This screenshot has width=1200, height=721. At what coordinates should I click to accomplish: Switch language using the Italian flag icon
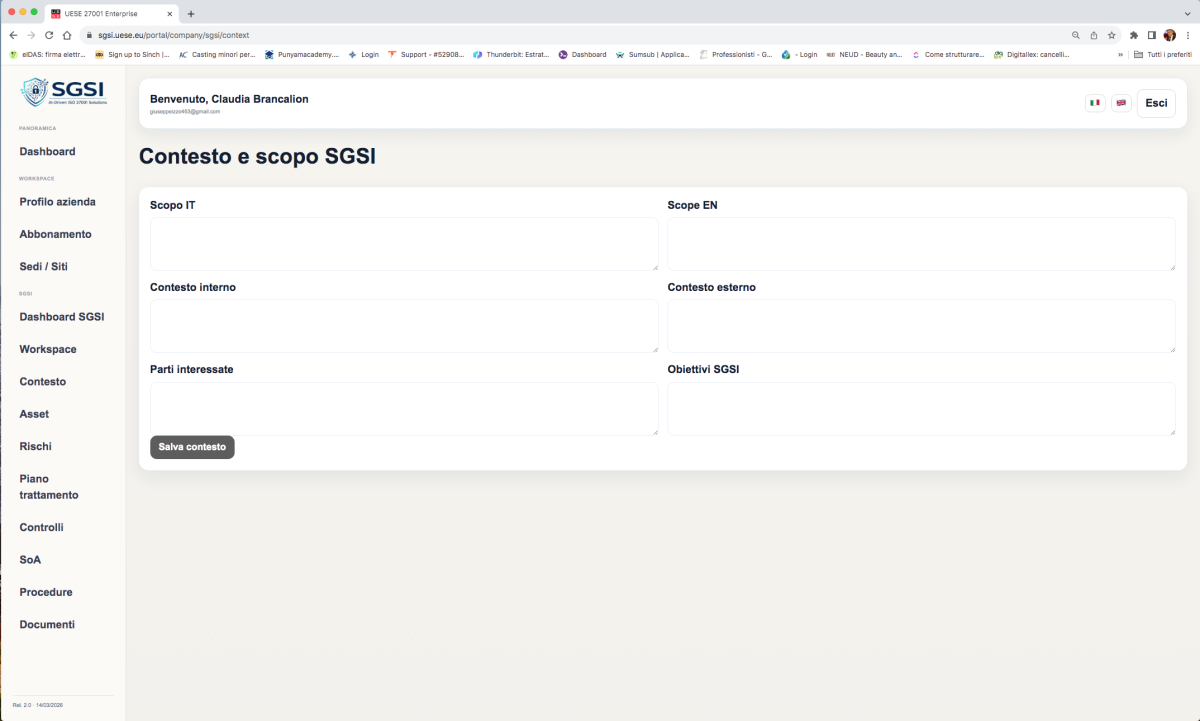click(1095, 102)
